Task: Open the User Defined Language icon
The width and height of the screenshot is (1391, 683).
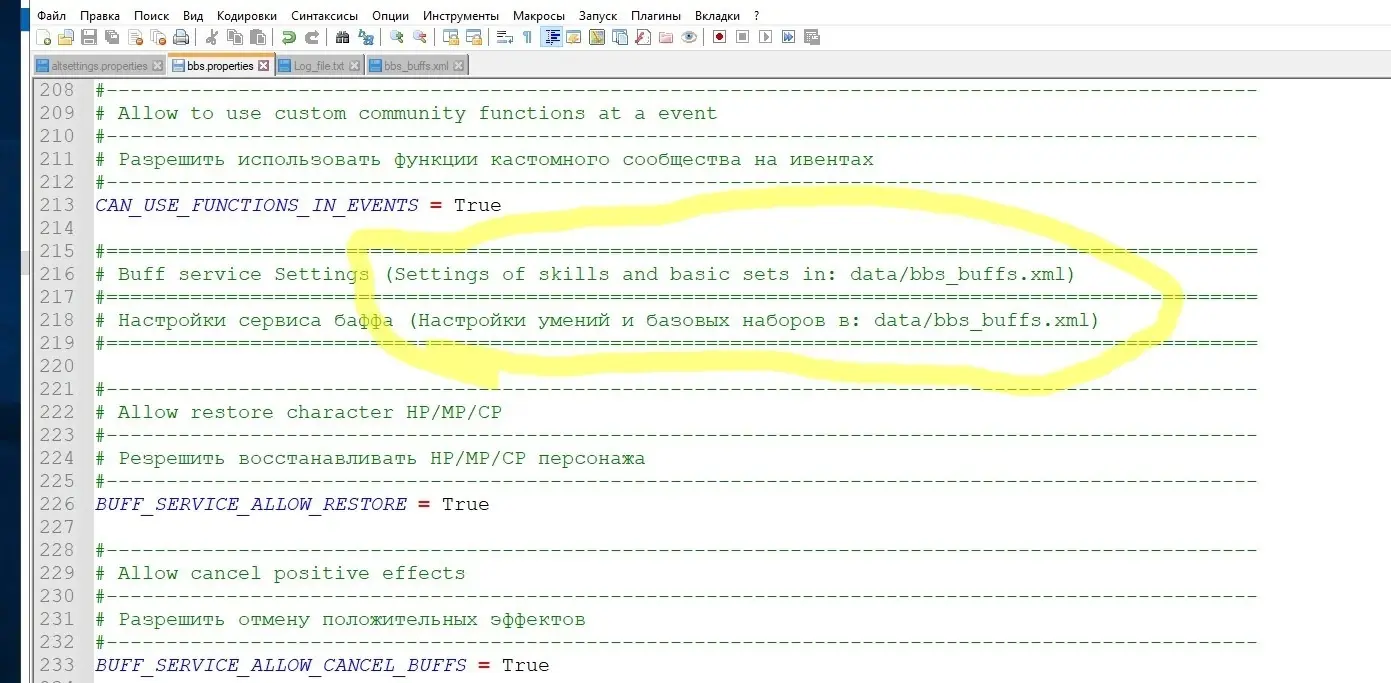Action: point(574,37)
